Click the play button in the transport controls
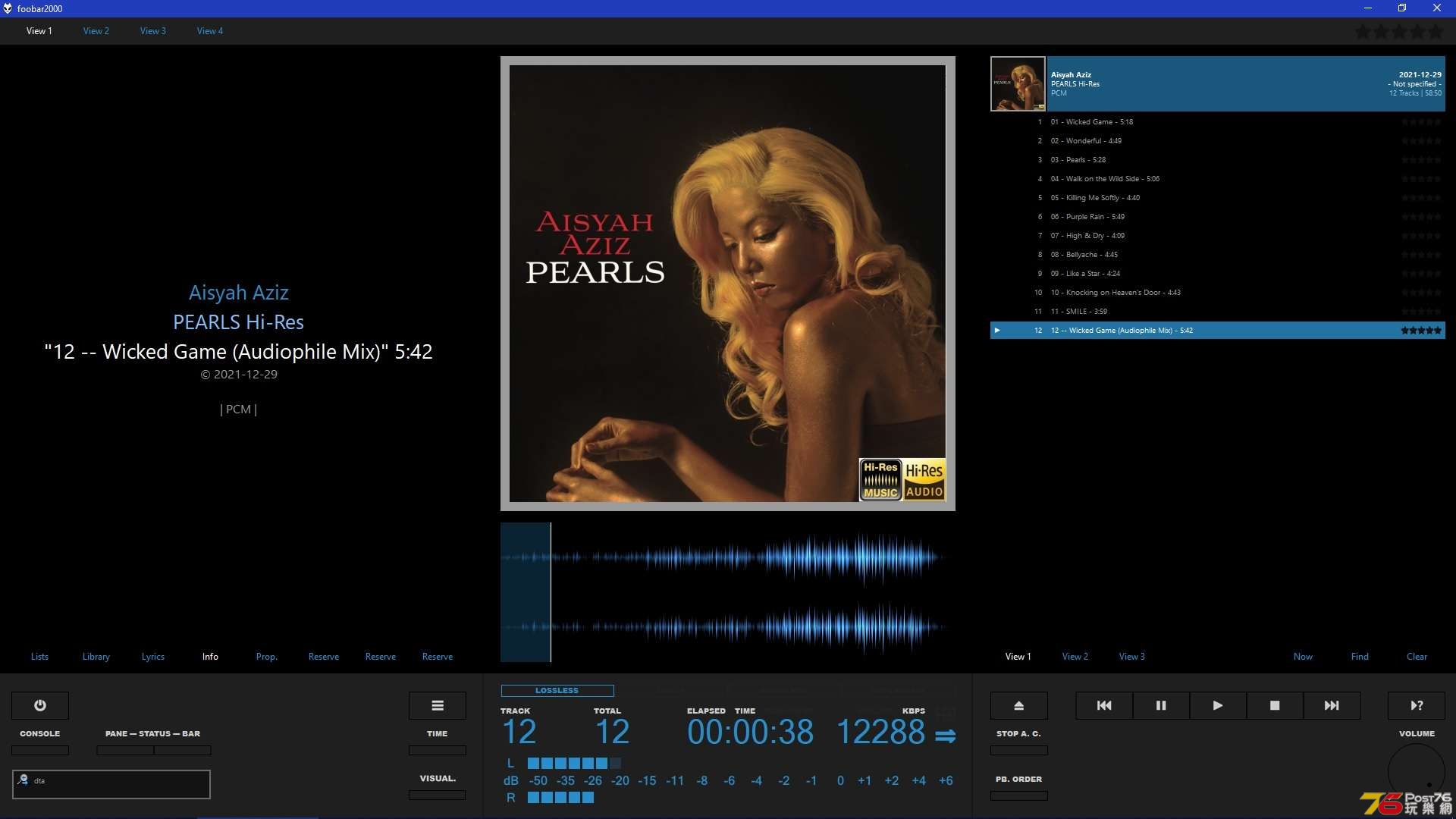The height and width of the screenshot is (819, 1456). point(1218,705)
